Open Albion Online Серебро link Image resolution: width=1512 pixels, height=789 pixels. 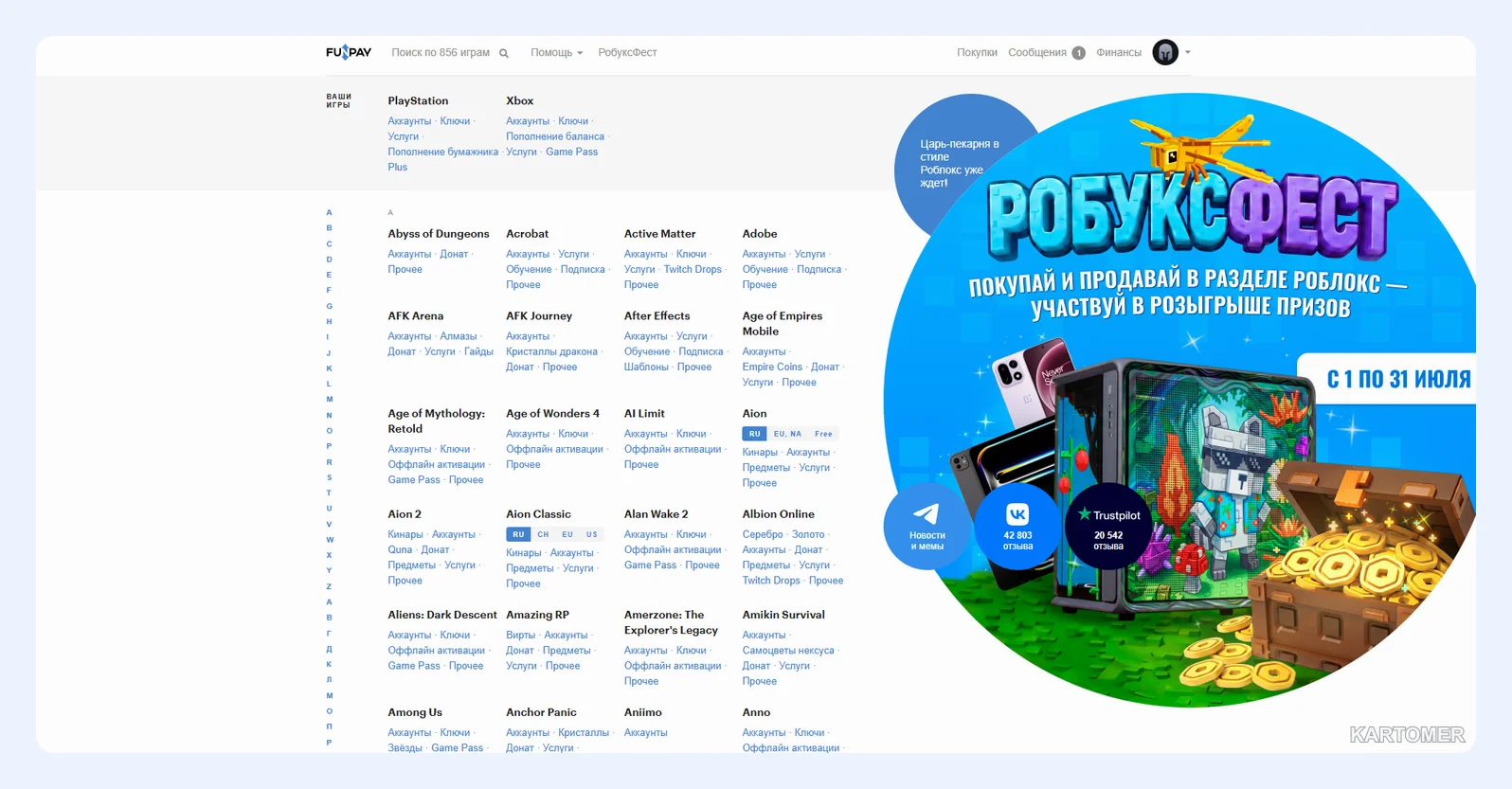click(763, 534)
